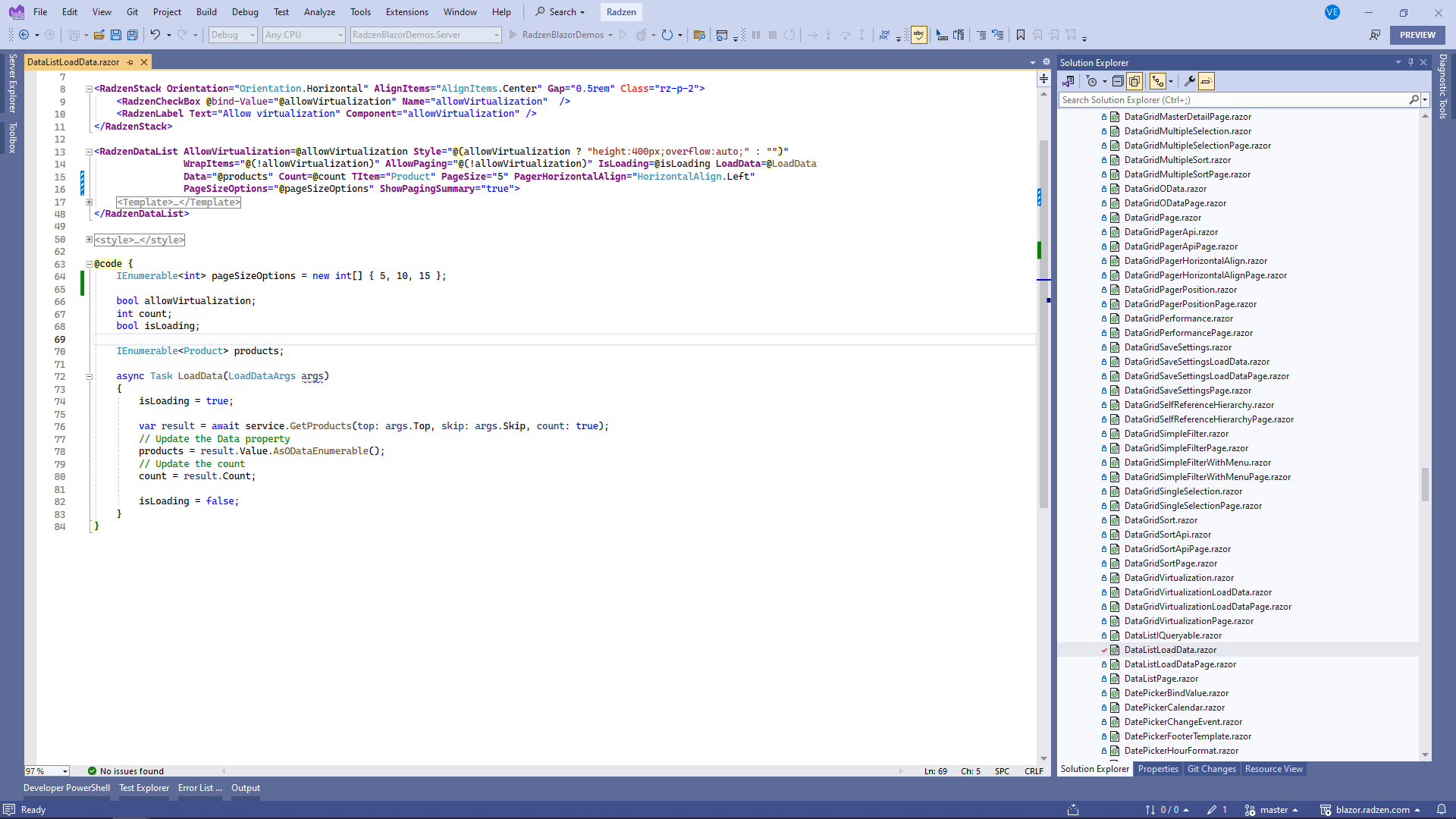The height and width of the screenshot is (819, 1456).
Task: Collapse the @code block outline
Action: (89, 264)
